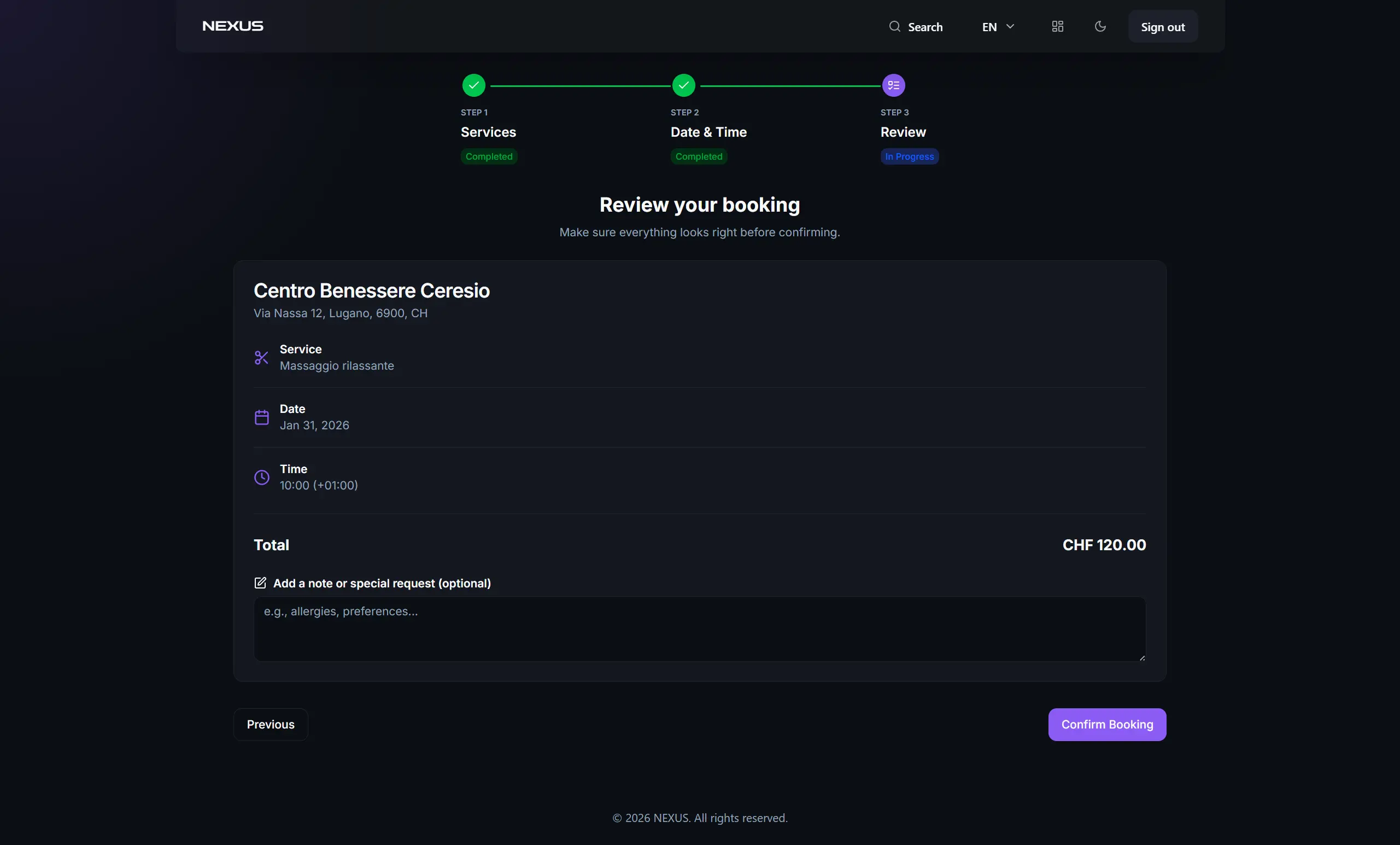Click the In Progress status badge
Viewport: 1400px width, 845px height.
coord(909,156)
